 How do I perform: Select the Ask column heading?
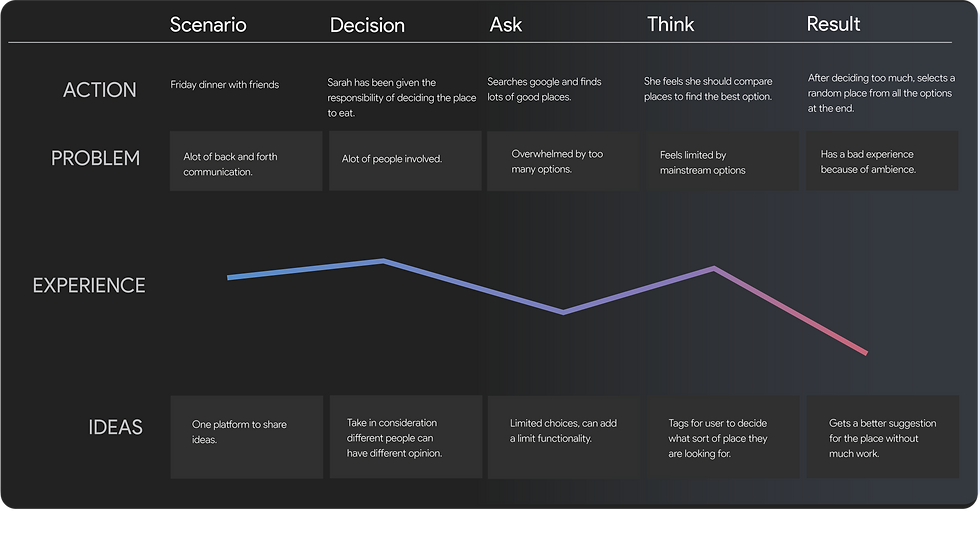click(x=506, y=24)
